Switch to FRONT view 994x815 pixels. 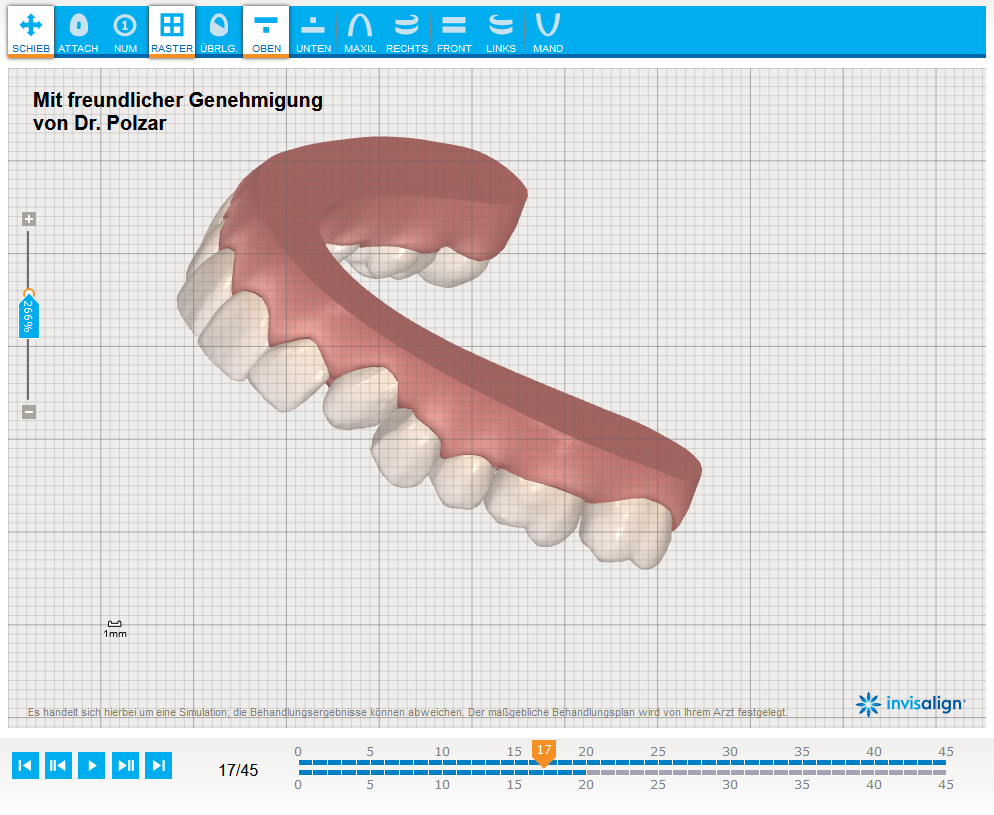(454, 31)
